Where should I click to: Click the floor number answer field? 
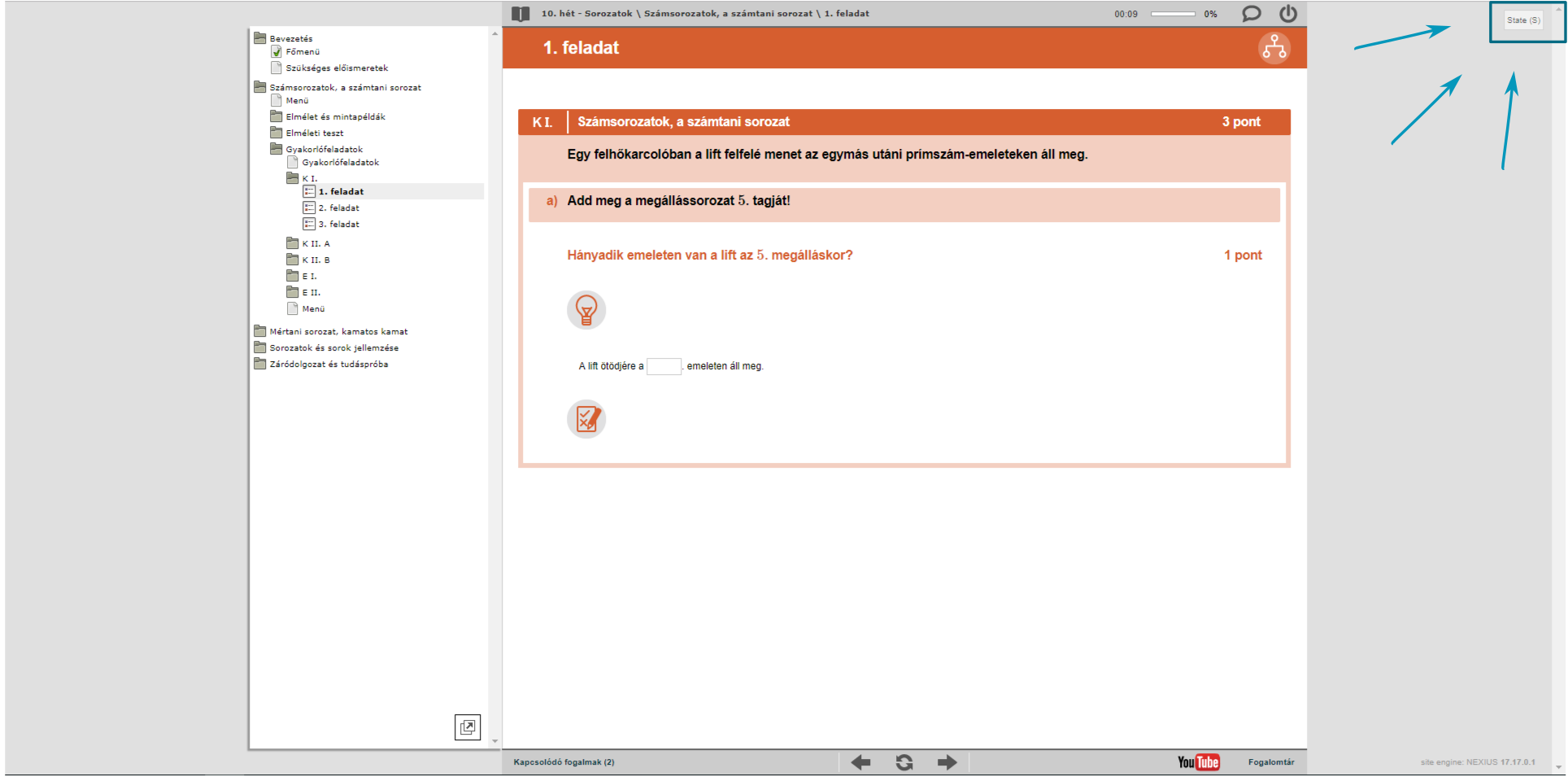pos(664,366)
